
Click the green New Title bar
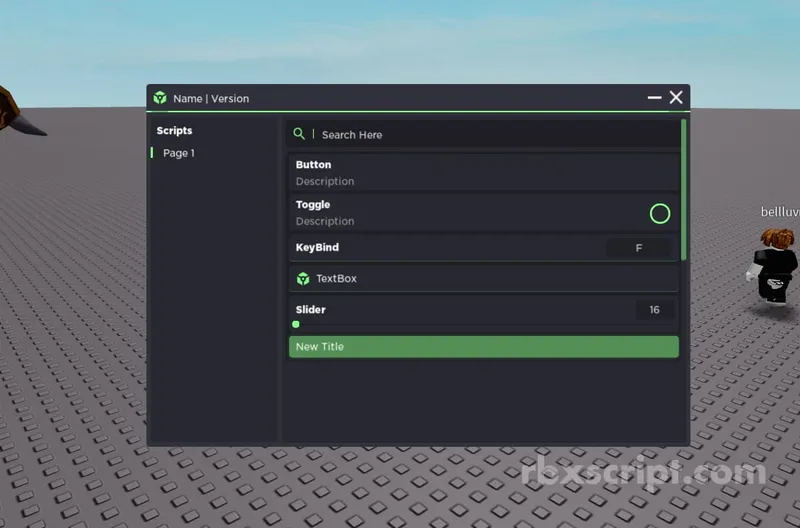coord(484,346)
